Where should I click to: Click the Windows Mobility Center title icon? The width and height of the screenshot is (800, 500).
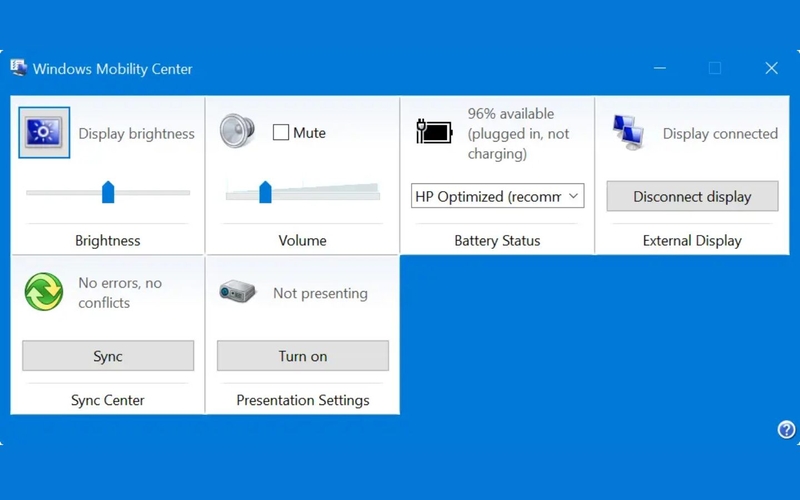(18, 68)
